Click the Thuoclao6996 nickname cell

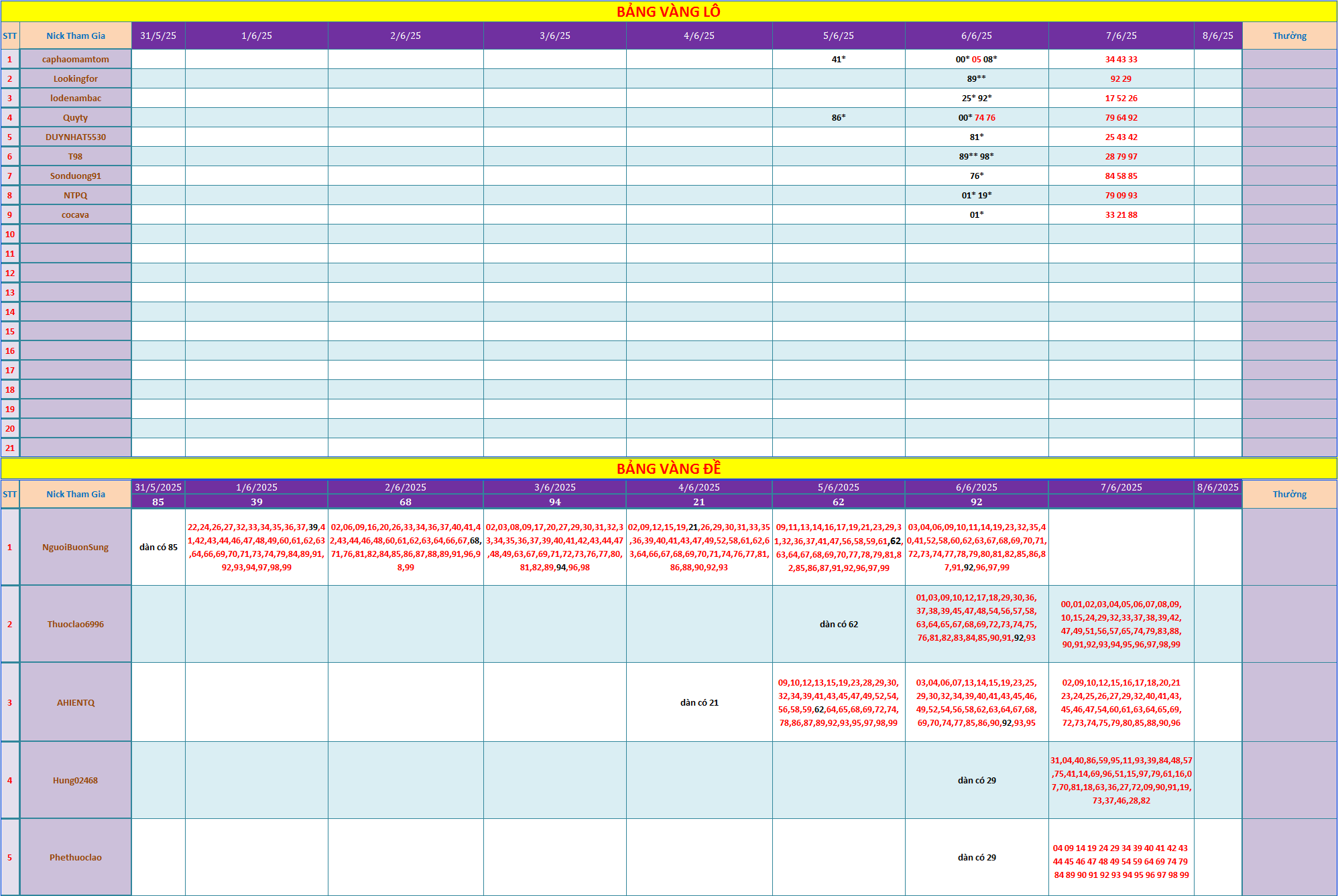pos(75,624)
